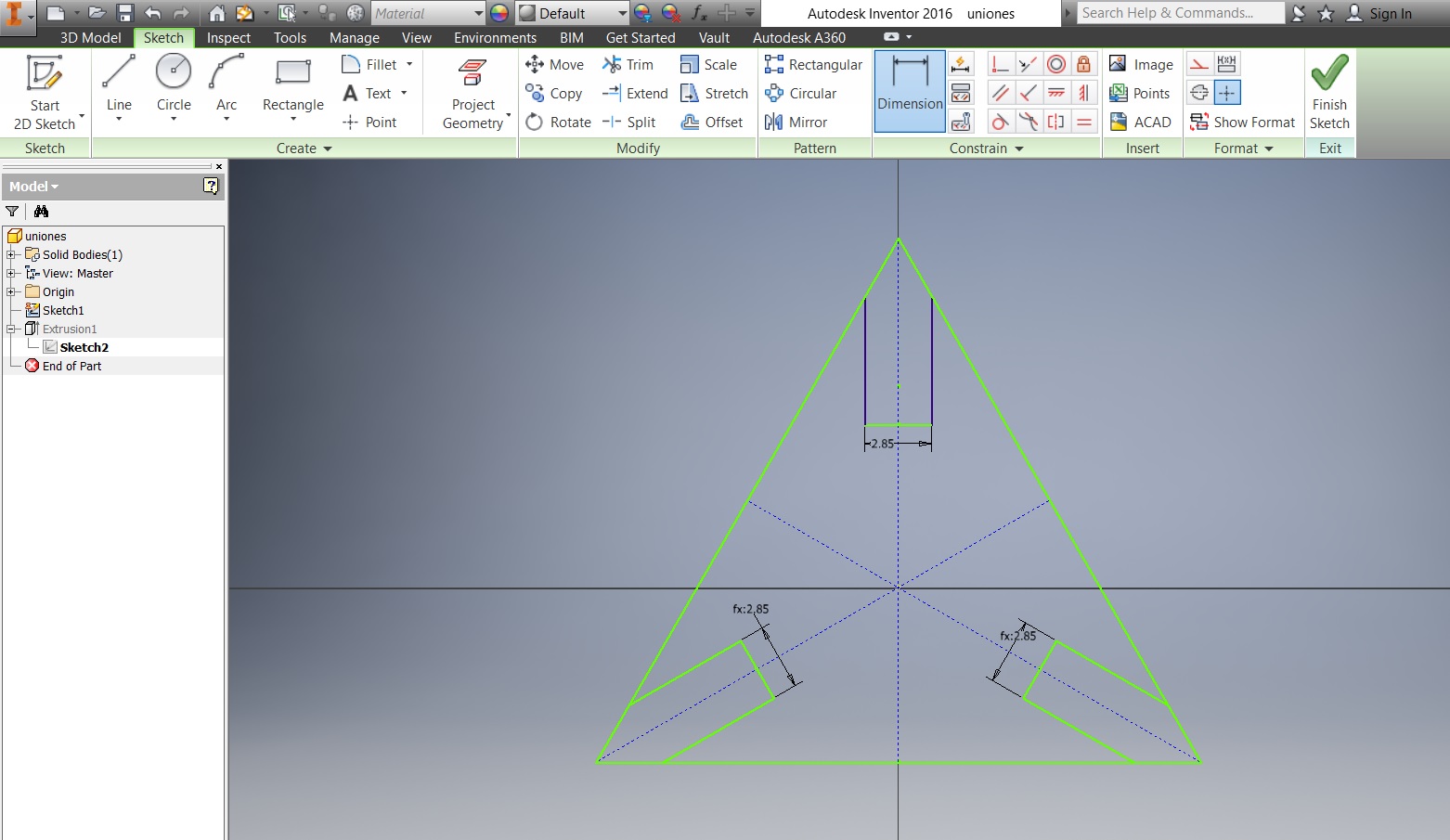The height and width of the screenshot is (840, 1450).
Task: Toggle Driven Dimension format
Action: pyautogui.click(x=1227, y=64)
